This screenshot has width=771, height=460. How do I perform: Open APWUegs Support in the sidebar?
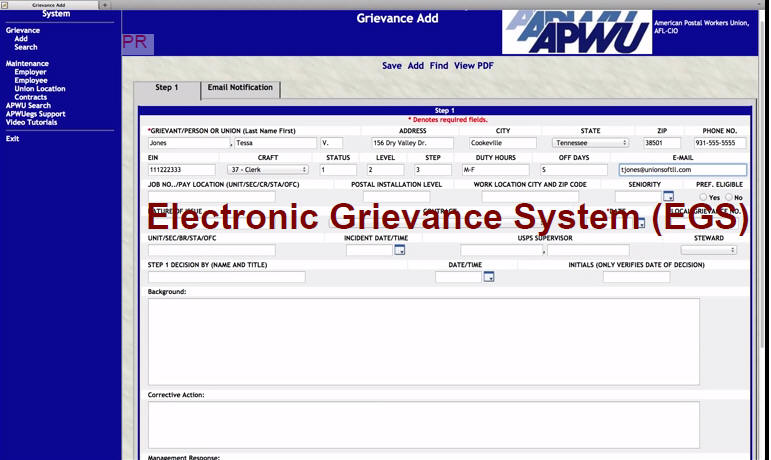35,114
